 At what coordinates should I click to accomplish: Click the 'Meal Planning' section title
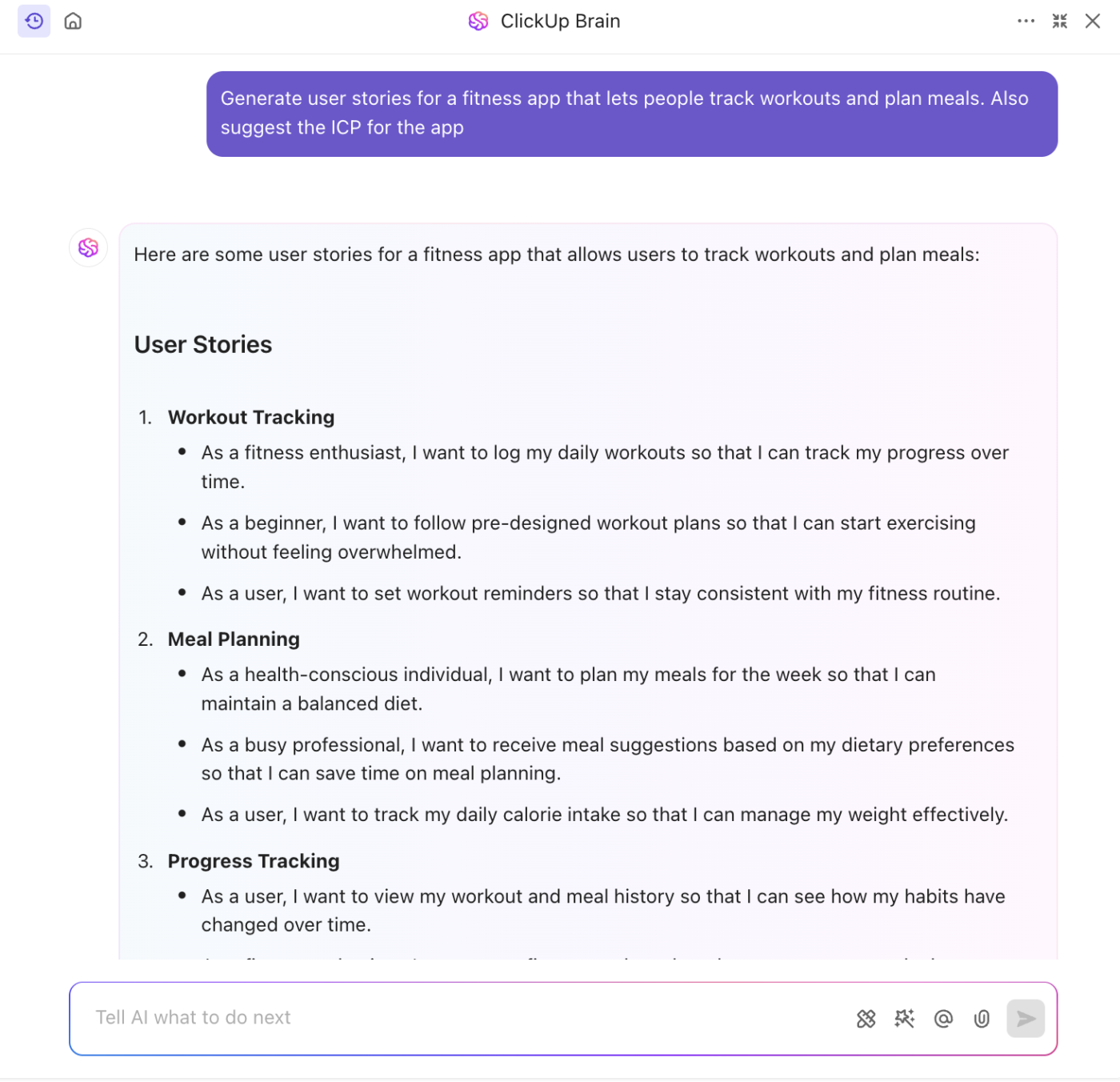tap(233, 639)
